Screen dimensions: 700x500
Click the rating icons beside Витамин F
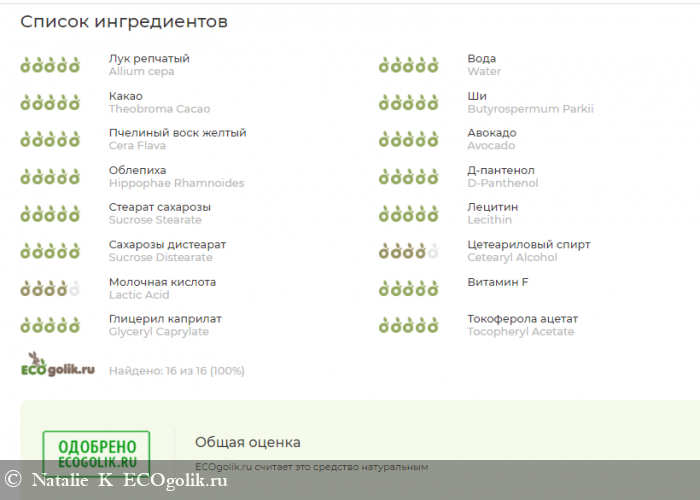[408, 289]
